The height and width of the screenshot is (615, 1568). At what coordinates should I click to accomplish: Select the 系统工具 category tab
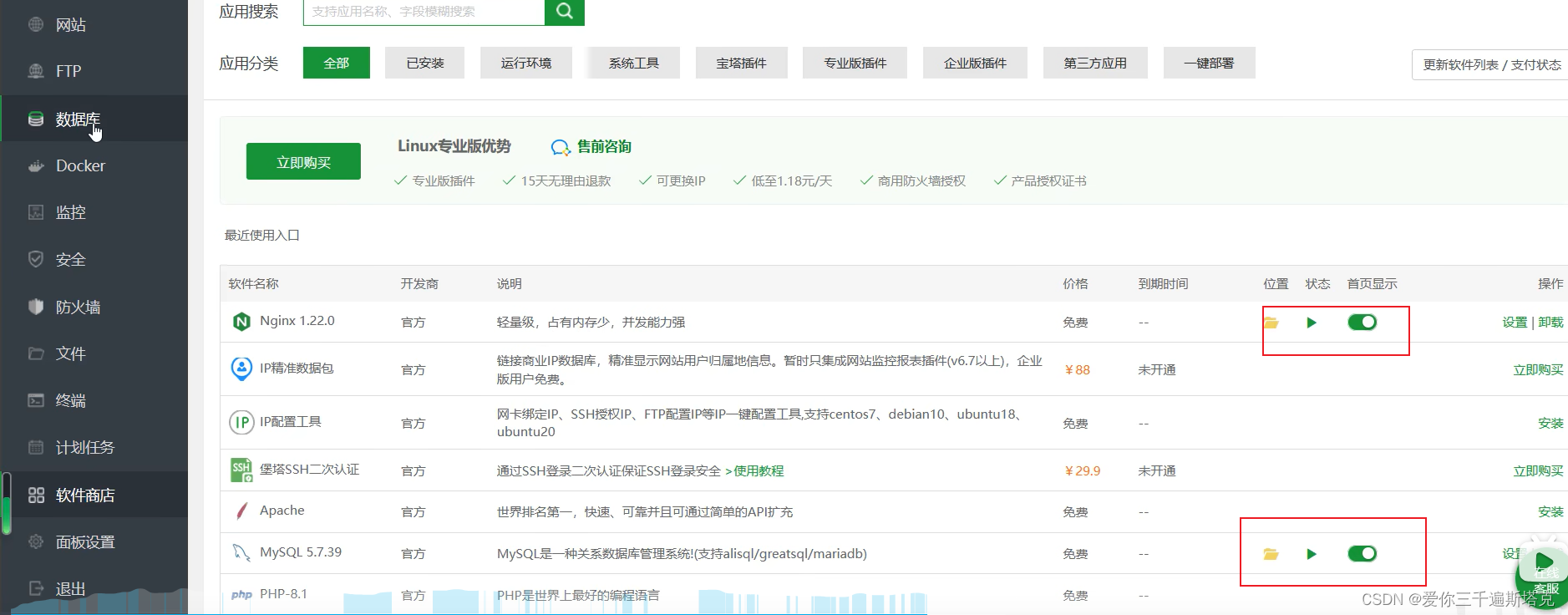(634, 63)
